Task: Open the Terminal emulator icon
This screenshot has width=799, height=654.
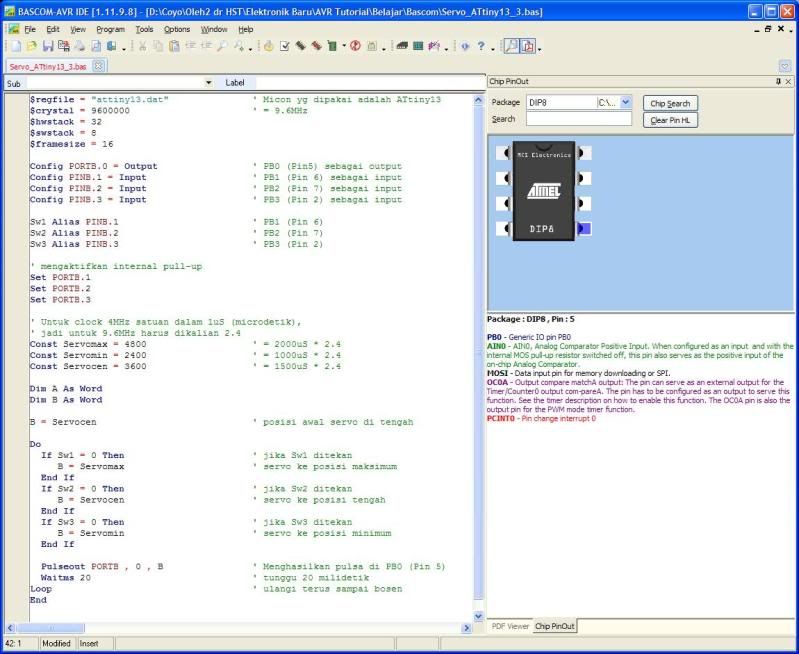Action: (402, 46)
